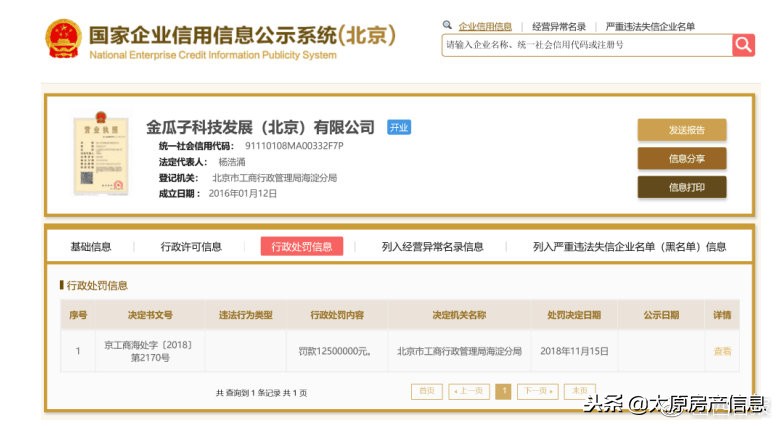
Task: Select the 经营异常名录 search category
Action: point(559,26)
